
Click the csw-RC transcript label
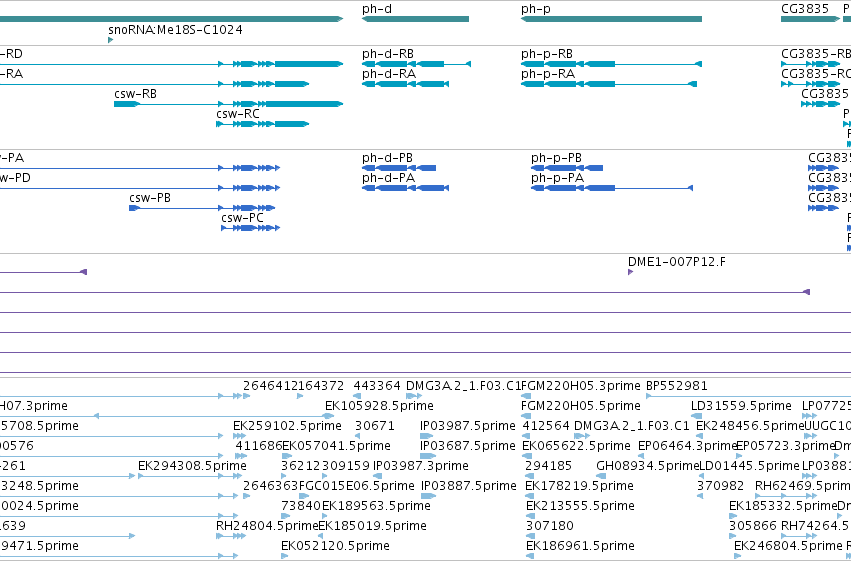238,114
